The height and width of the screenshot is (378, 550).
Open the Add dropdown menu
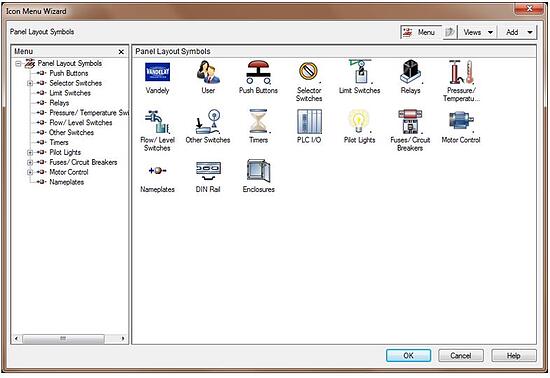(x=518, y=32)
